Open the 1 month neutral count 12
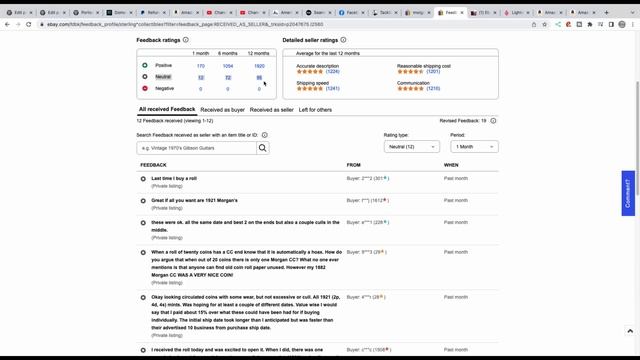The image size is (640, 360). [201, 77]
